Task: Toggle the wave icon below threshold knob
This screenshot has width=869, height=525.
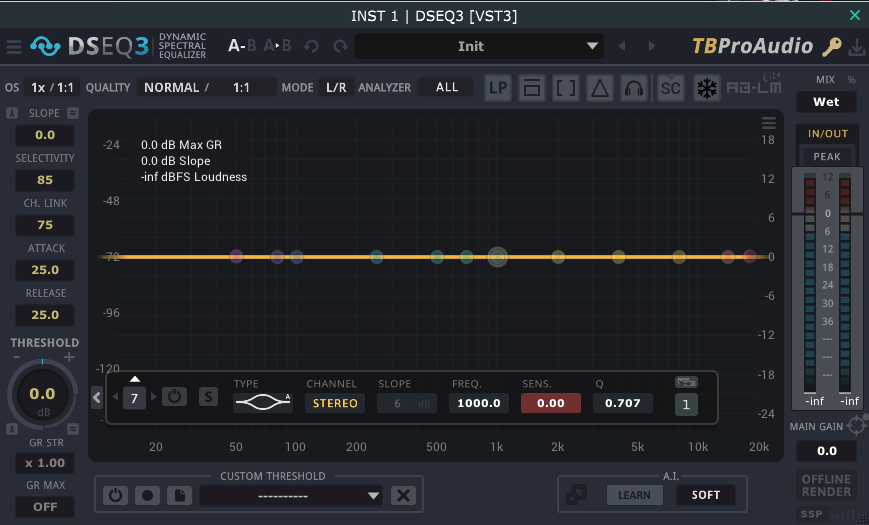Action: [73, 429]
